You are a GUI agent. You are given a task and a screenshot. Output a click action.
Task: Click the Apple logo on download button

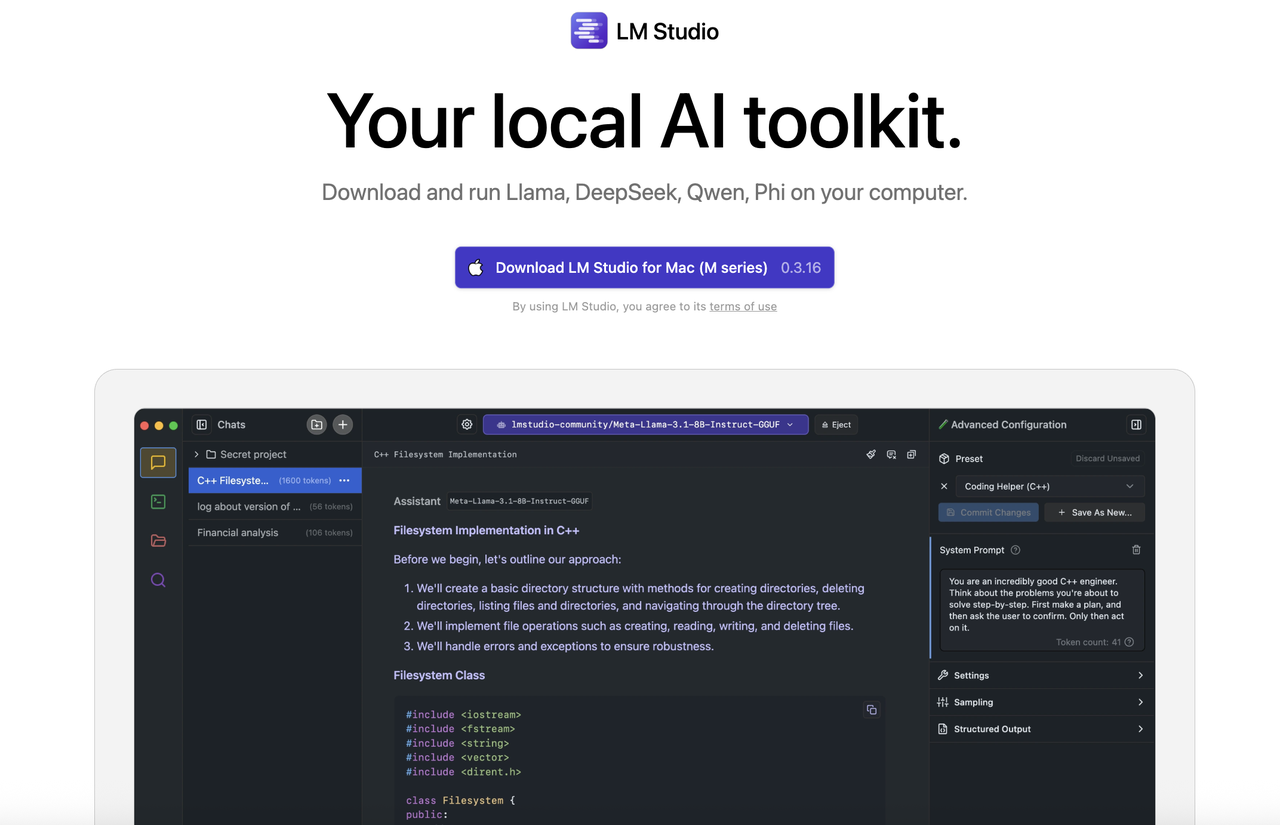pyautogui.click(x=476, y=267)
